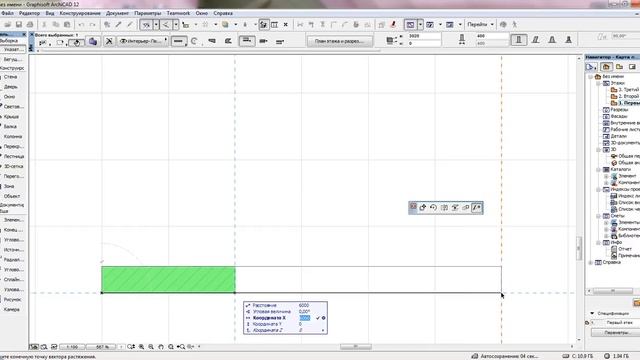The height and width of the screenshot is (360, 640).
Task: Open the Вид menu
Action: click(50, 13)
